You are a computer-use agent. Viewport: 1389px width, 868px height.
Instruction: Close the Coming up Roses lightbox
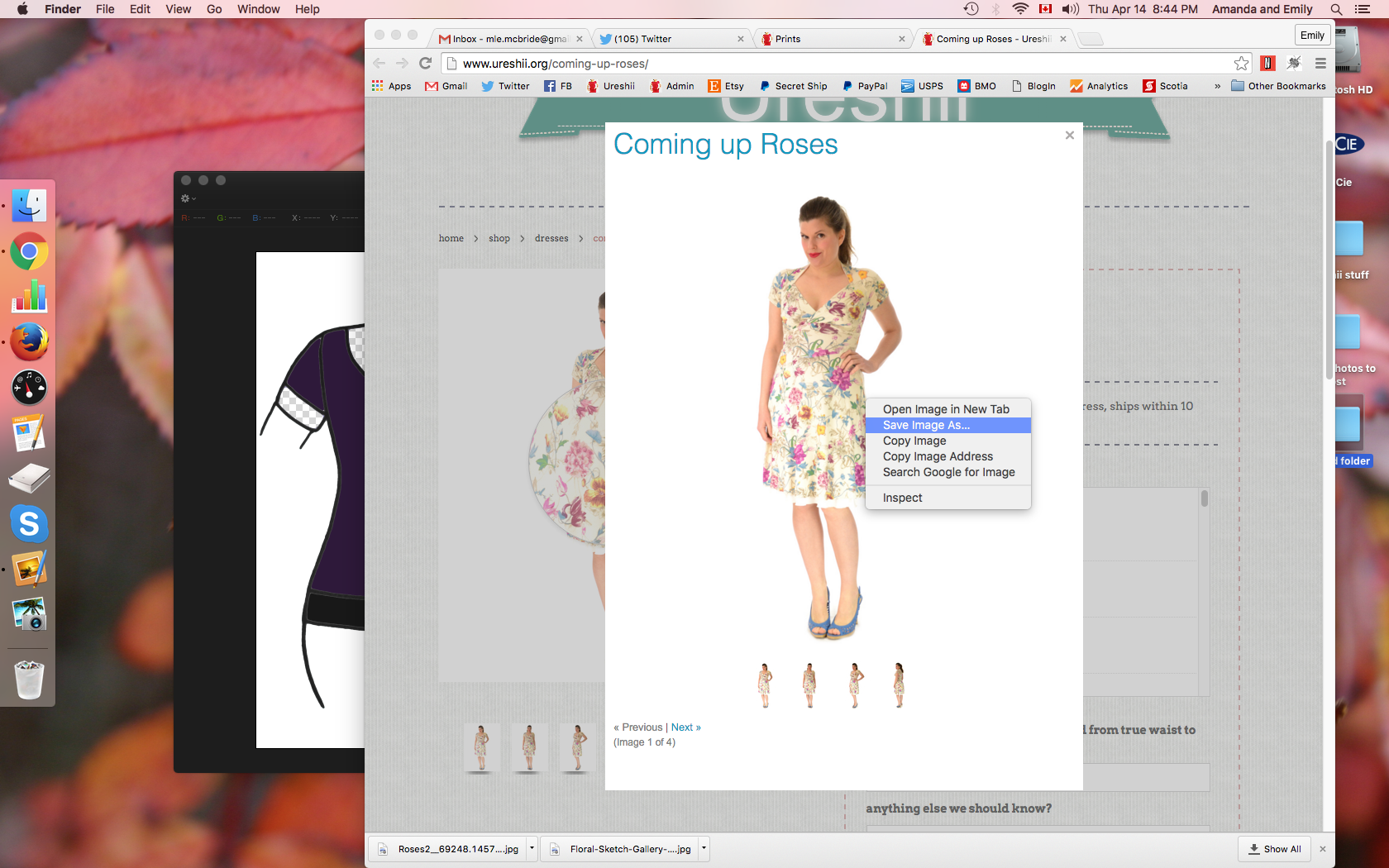point(1069,135)
